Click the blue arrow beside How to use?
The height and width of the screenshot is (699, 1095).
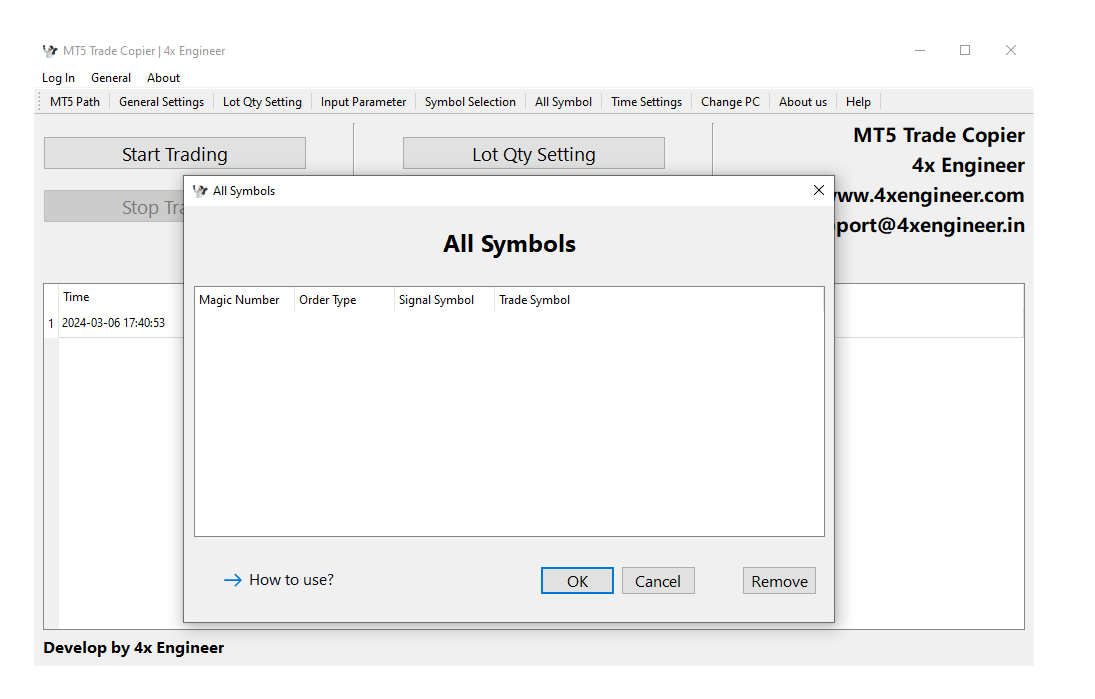coord(233,580)
